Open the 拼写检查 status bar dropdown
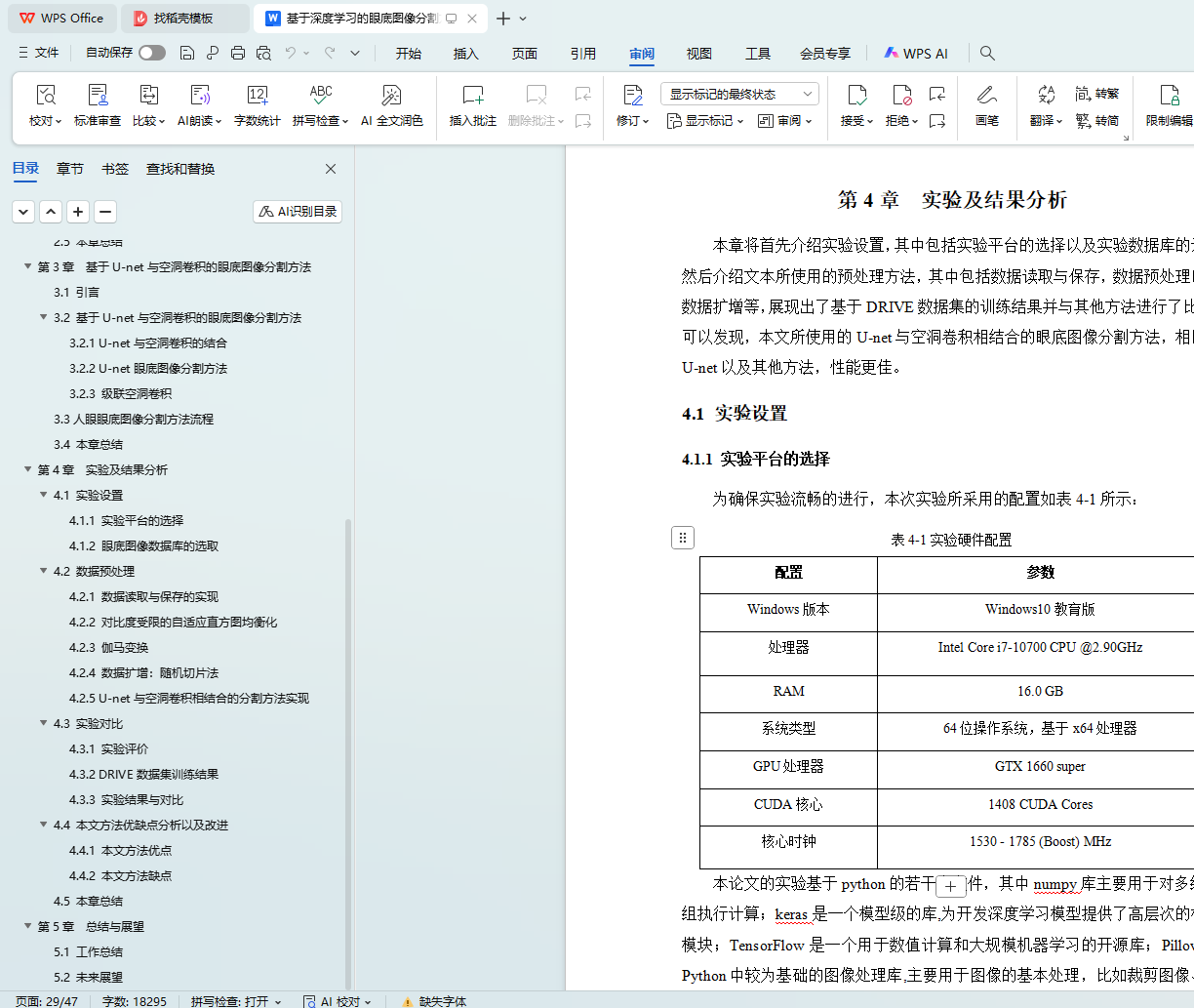Image resolution: width=1194 pixels, height=1008 pixels. click(236, 1001)
